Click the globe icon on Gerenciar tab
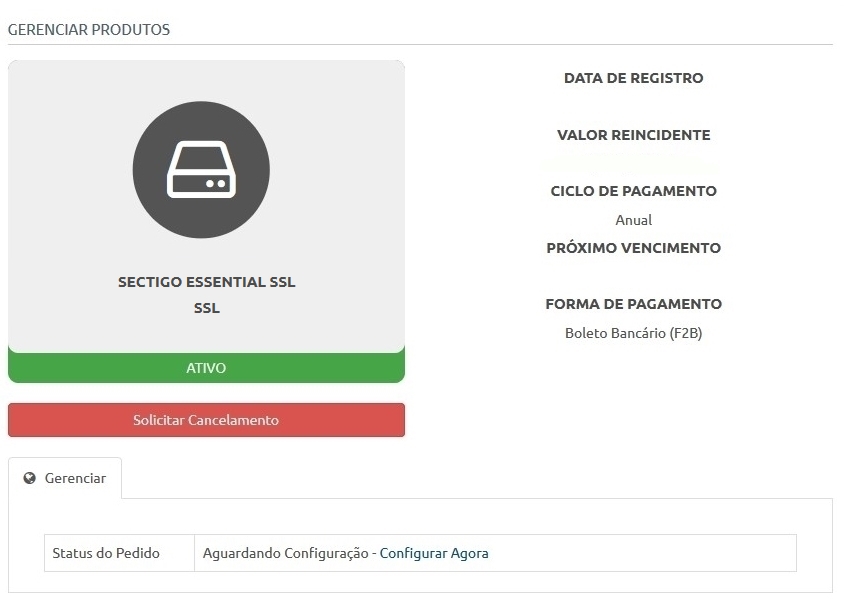The height and width of the screenshot is (602, 844). coord(30,478)
